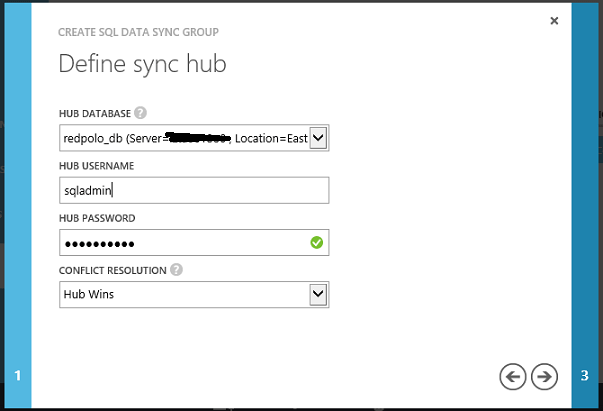Click the Define sync hub heading
This screenshot has width=603, height=411.
point(142,64)
